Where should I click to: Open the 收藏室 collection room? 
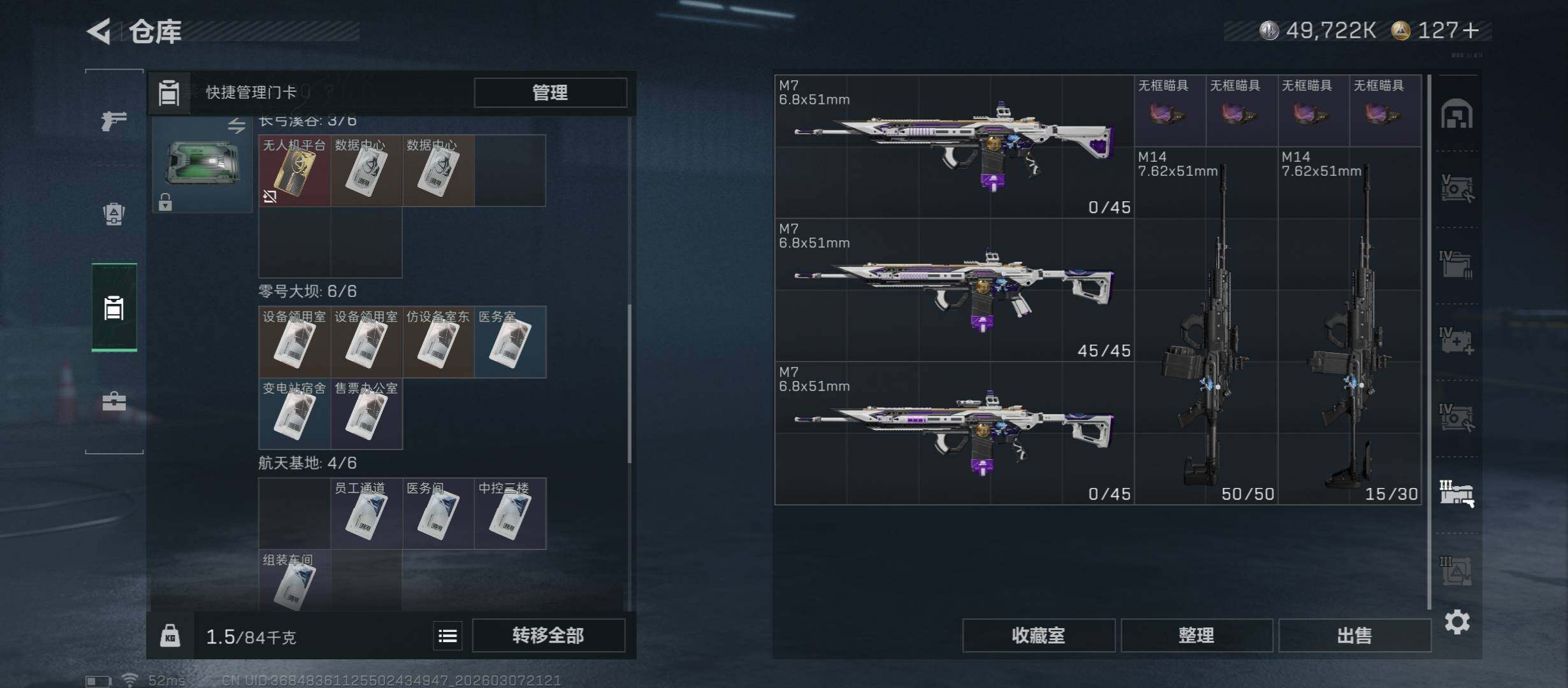(x=1038, y=635)
